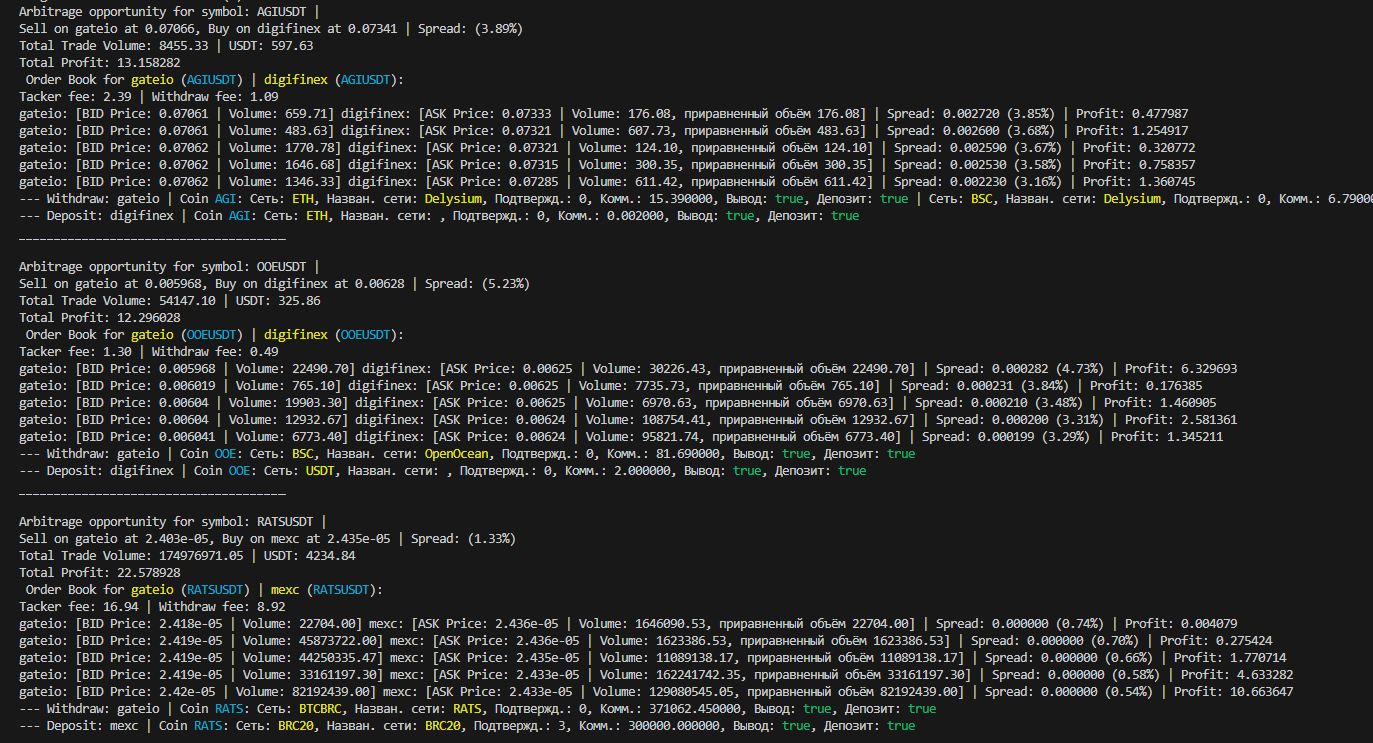1373x743 pixels.
Task: Click 'Withdraw fee: 0.49' value
Action: coord(215,352)
